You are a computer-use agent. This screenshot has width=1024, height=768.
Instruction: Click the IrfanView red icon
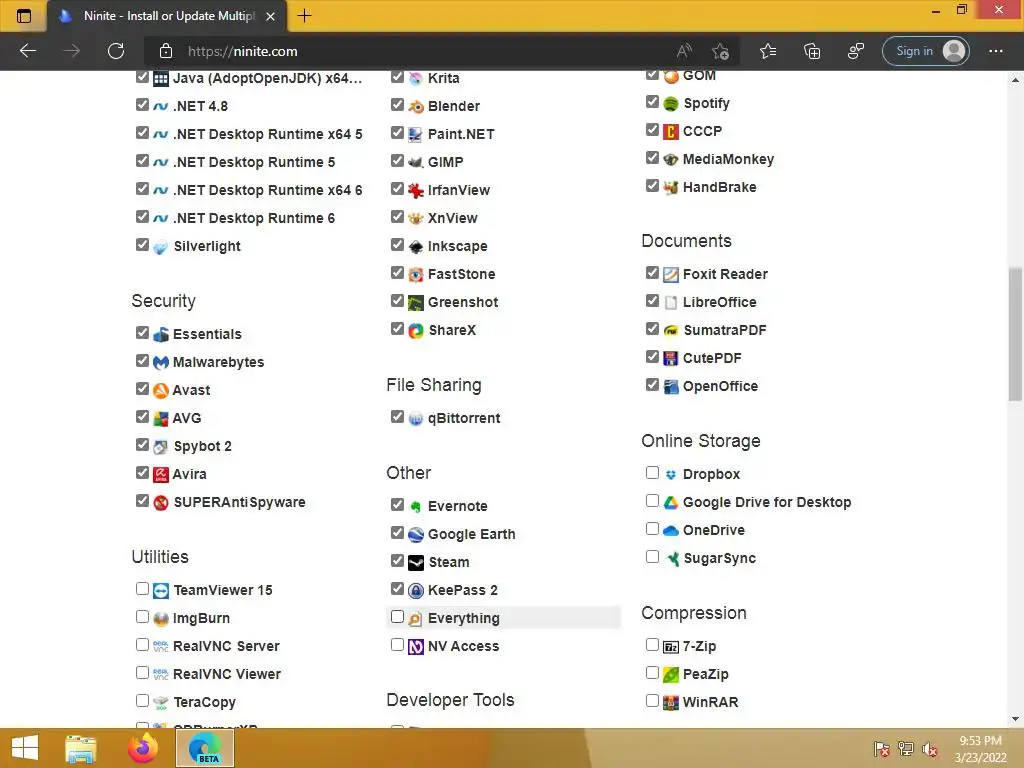(416, 191)
